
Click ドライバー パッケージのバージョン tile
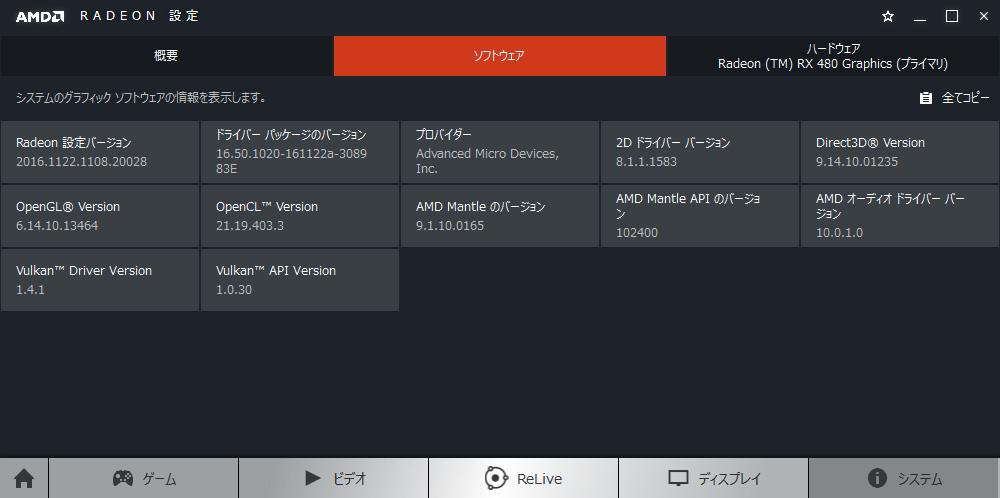pyautogui.click(x=300, y=152)
